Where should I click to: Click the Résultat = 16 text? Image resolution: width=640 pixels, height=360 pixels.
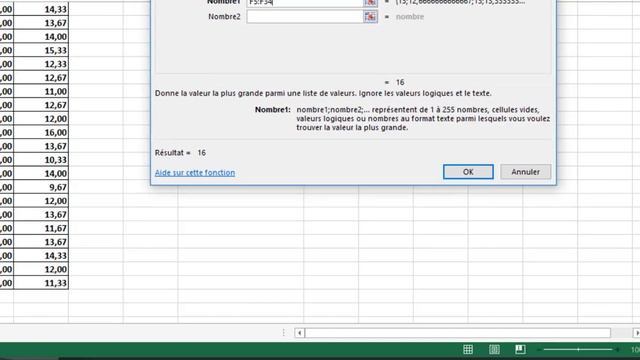point(180,153)
